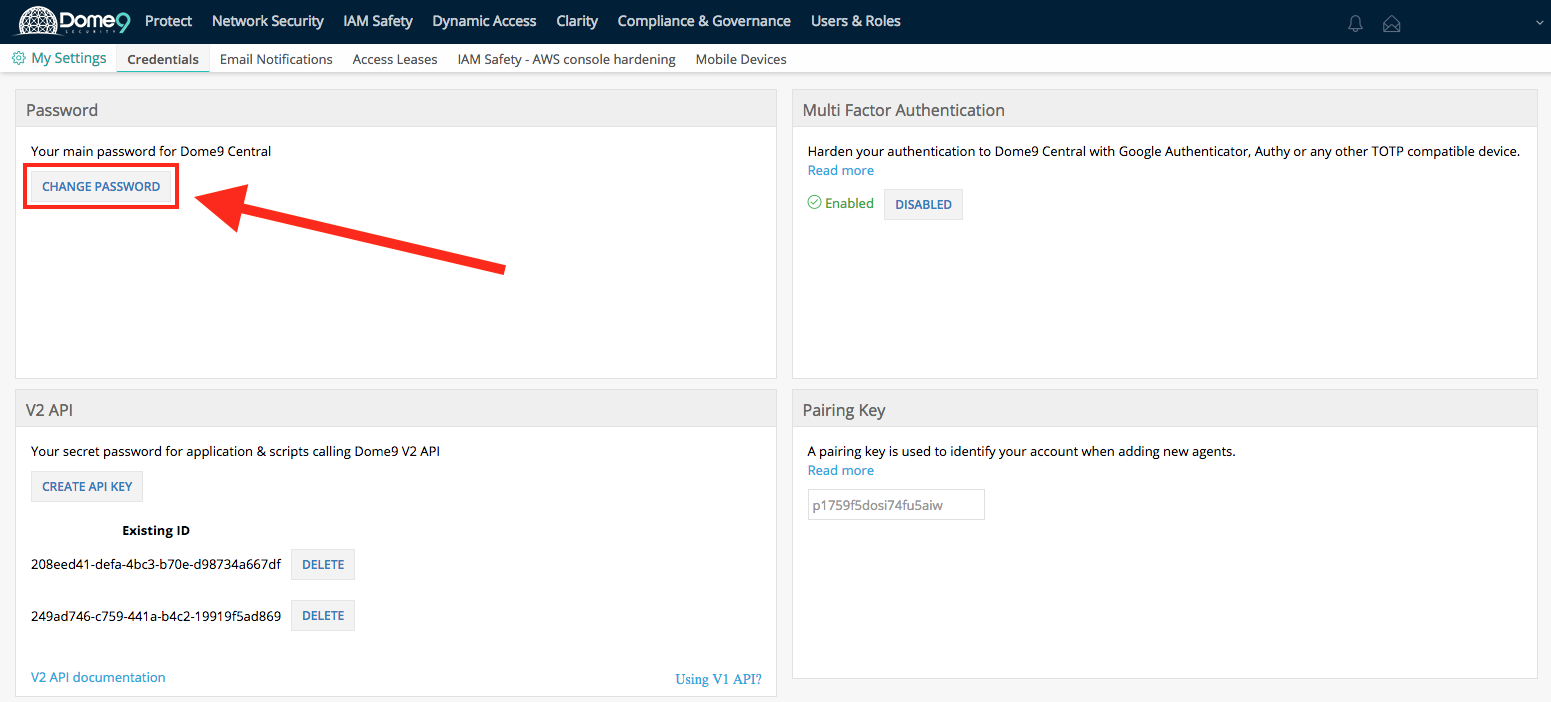Click the My Settings gear icon
1551x702 pixels.
[x=18, y=59]
